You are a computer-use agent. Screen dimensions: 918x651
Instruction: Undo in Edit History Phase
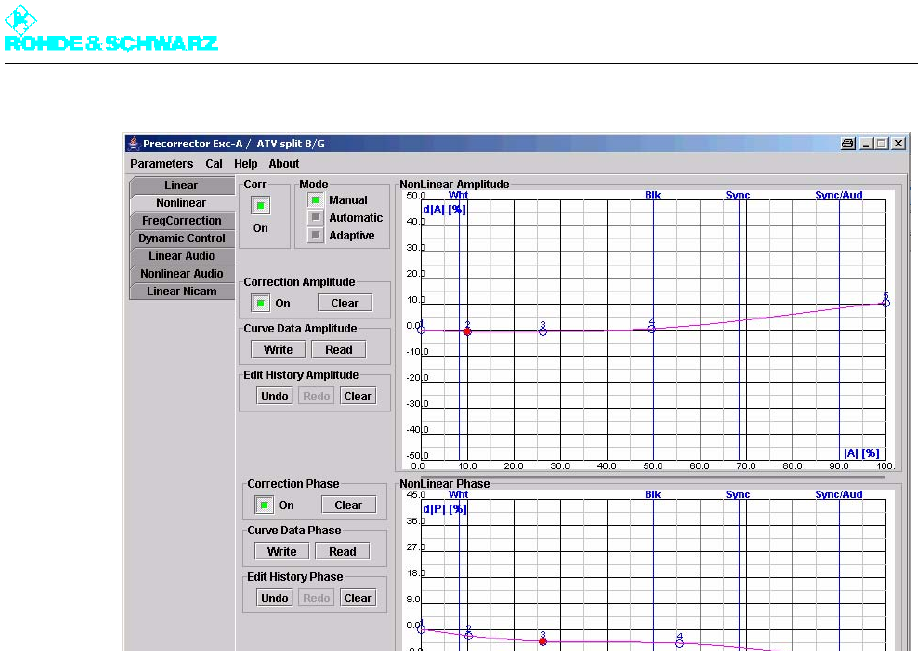pyautogui.click(x=275, y=598)
